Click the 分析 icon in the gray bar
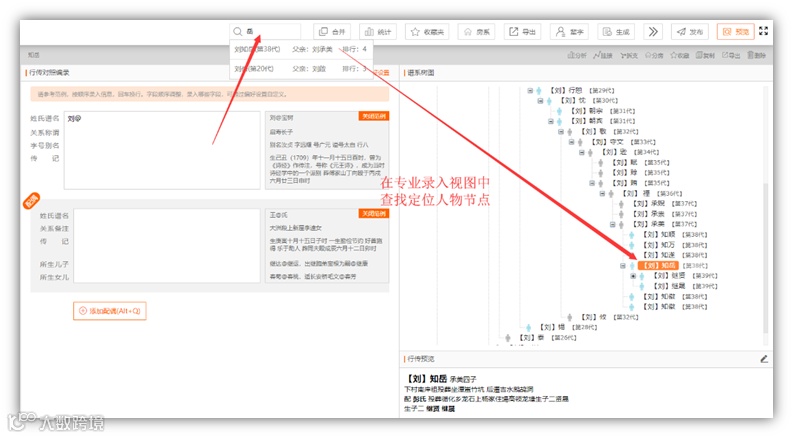793x438 pixels. coord(577,55)
